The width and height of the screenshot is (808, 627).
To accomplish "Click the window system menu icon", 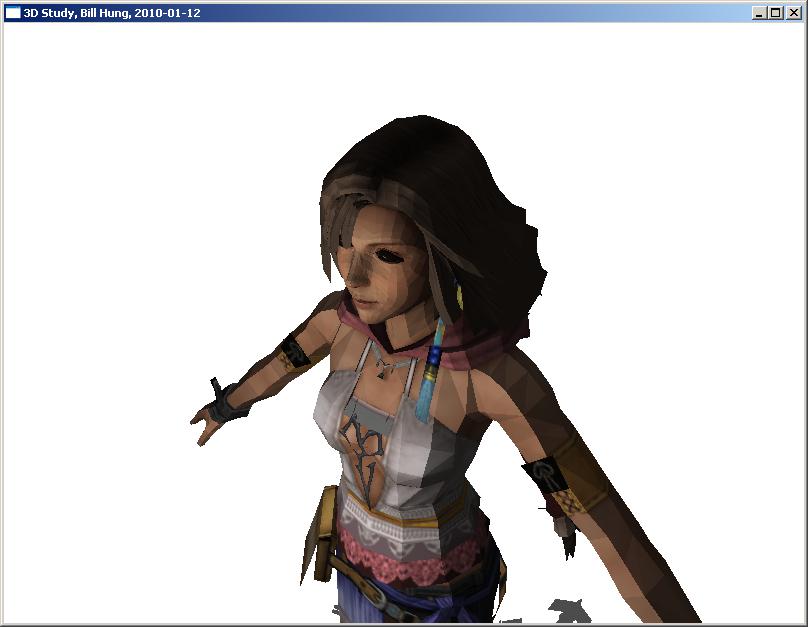I will pyautogui.click(x=13, y=13).
